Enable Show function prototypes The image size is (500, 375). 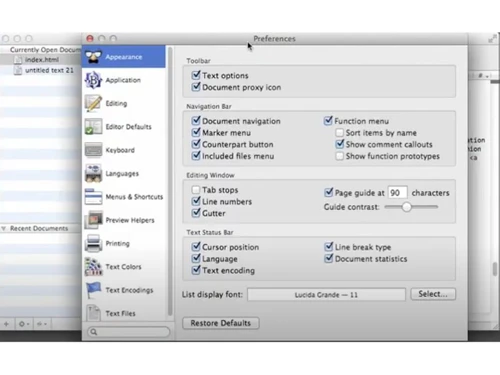pyautogui.click(x=340, y=156)
